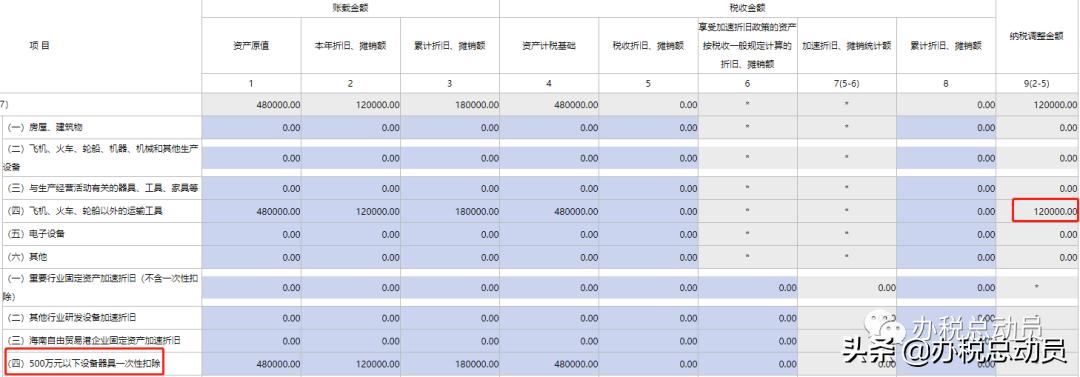
Task: Click (六)其他 row 税收折旧、摊销额 cell
Action: (648, 257)
